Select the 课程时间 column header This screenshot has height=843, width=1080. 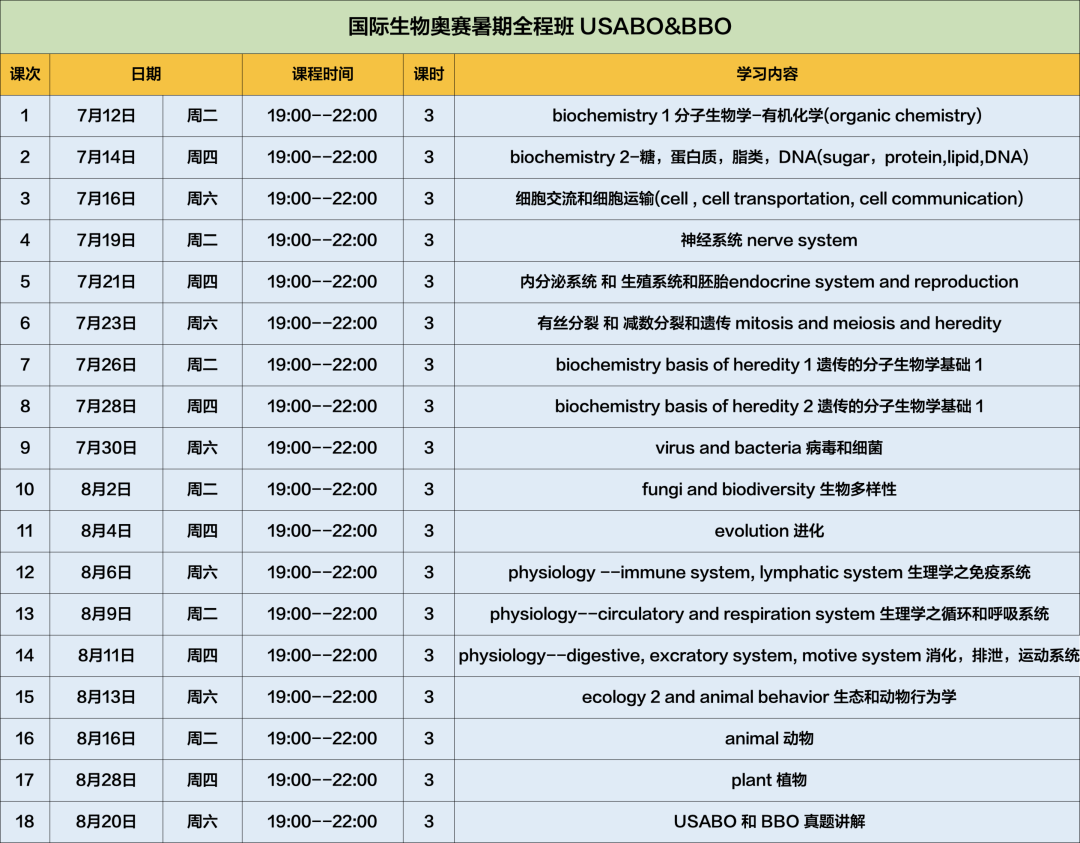322,74
